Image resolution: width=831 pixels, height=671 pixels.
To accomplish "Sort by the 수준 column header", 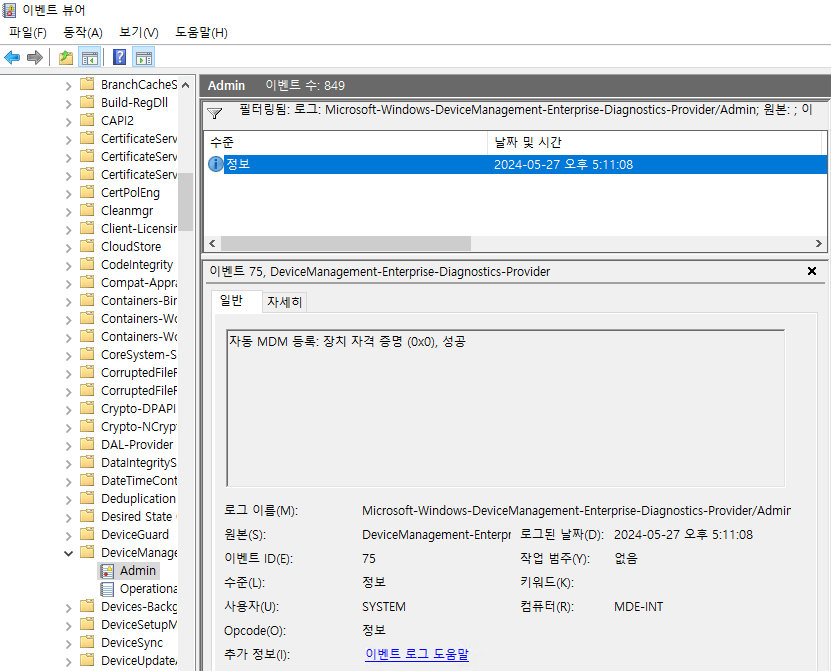I will tap(346, 142).
